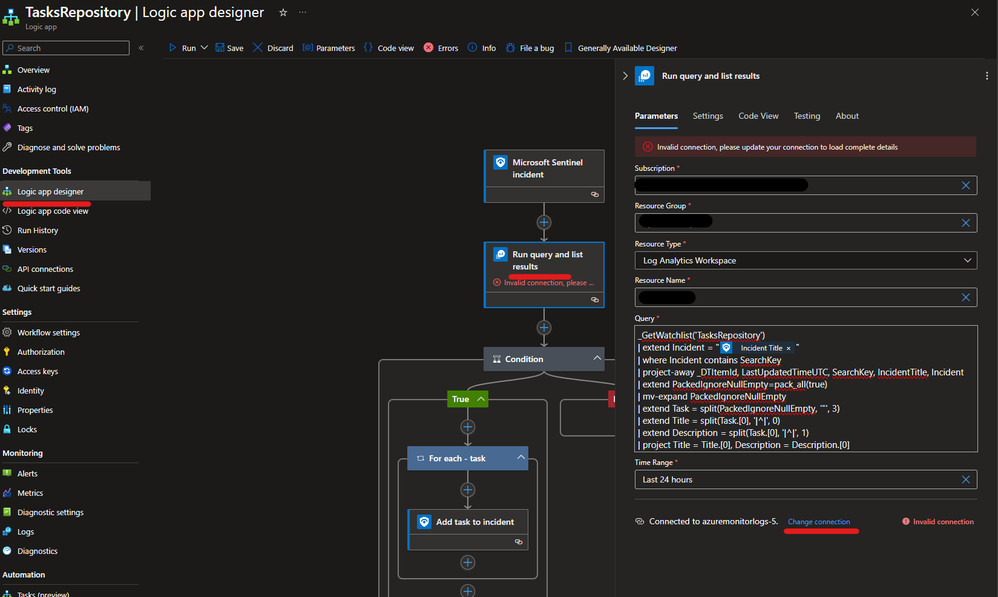Open the Errors indicator in toolbar
The width and height of the screenshot is (998, 597).
pos(441,48)
